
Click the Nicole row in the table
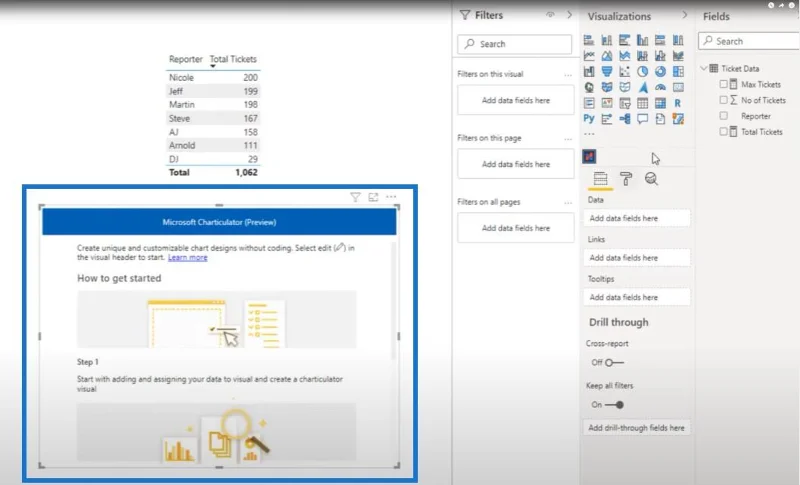tap(213, 78)
